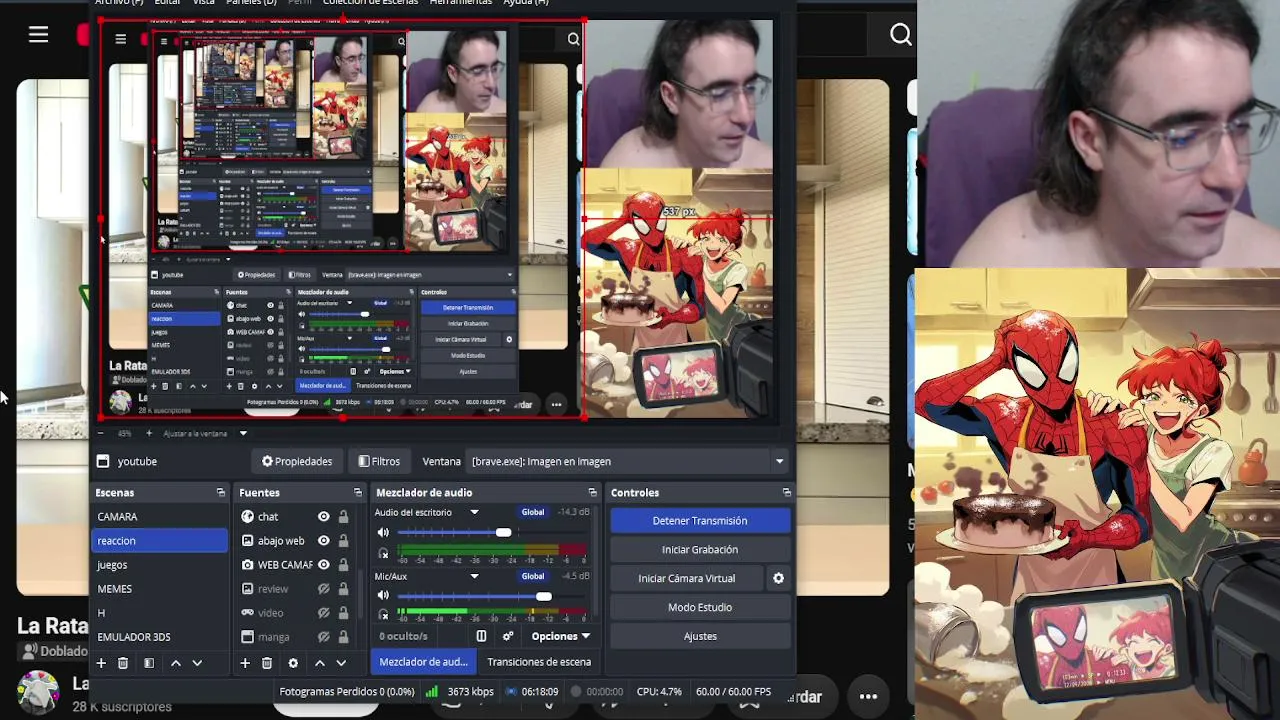
Task: Open scene filters icon in Escenas toolbar
Action: point(149,663)
